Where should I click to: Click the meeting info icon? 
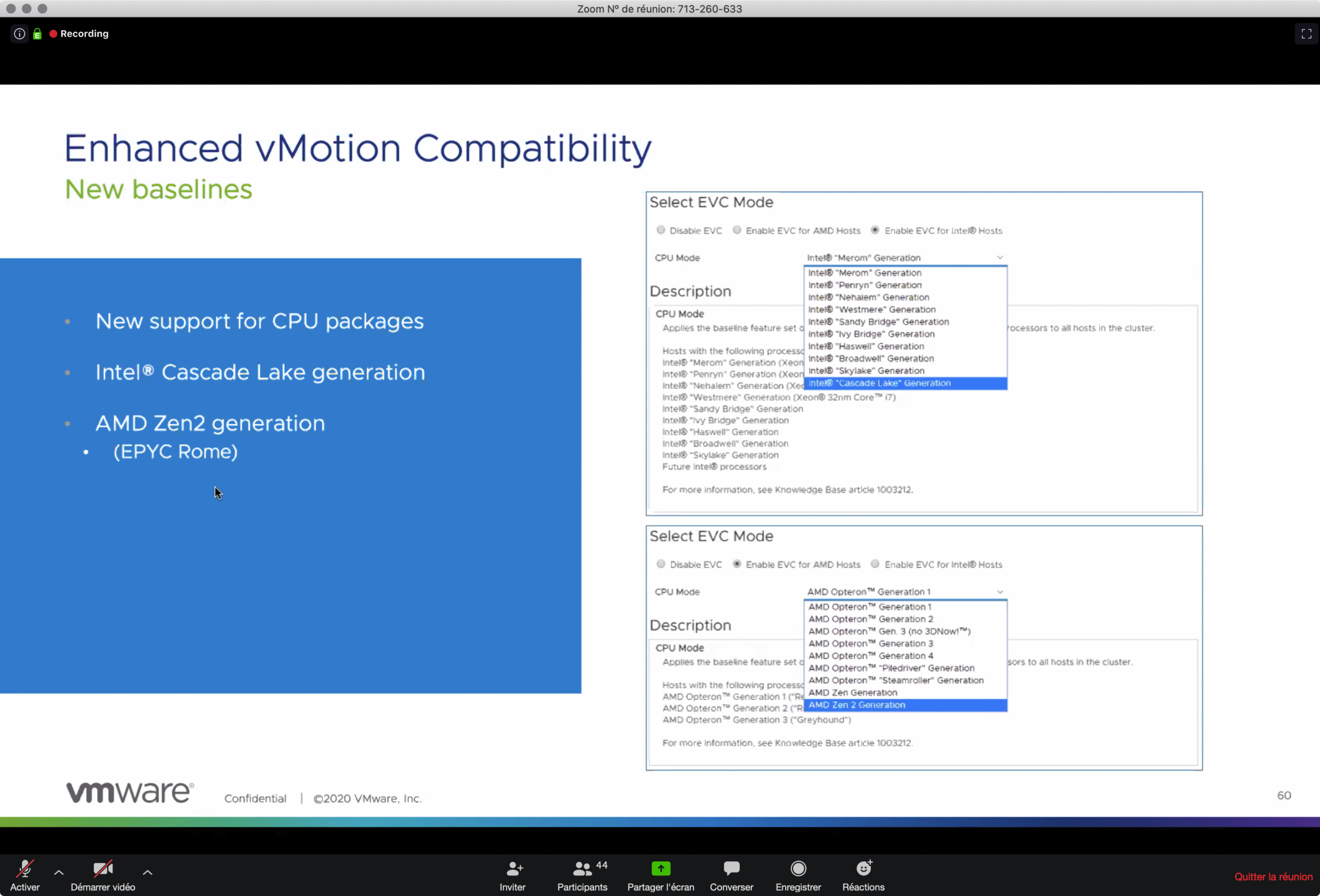coord(19,34)
